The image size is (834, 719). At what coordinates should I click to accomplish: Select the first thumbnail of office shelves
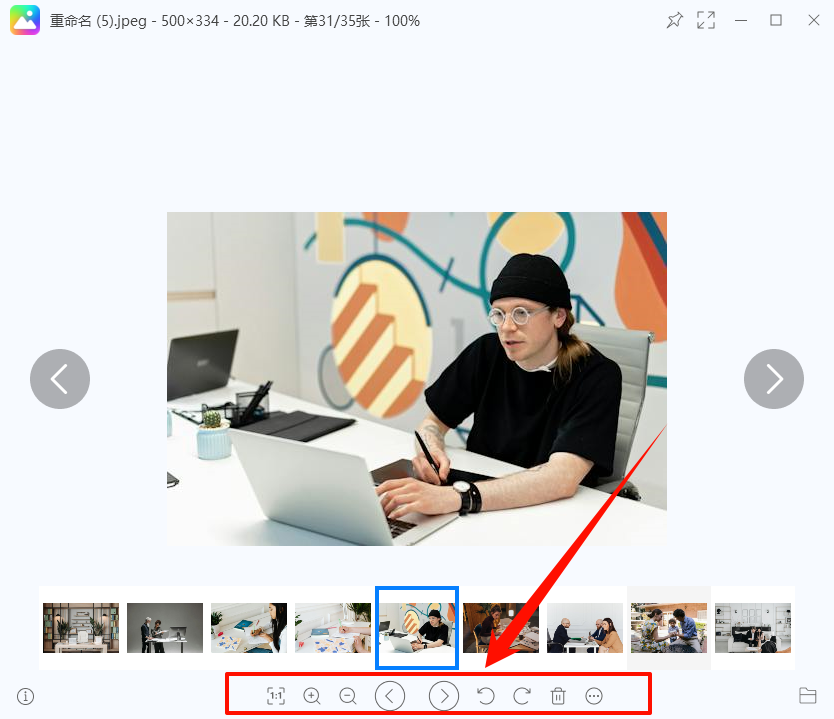point(81,628)
